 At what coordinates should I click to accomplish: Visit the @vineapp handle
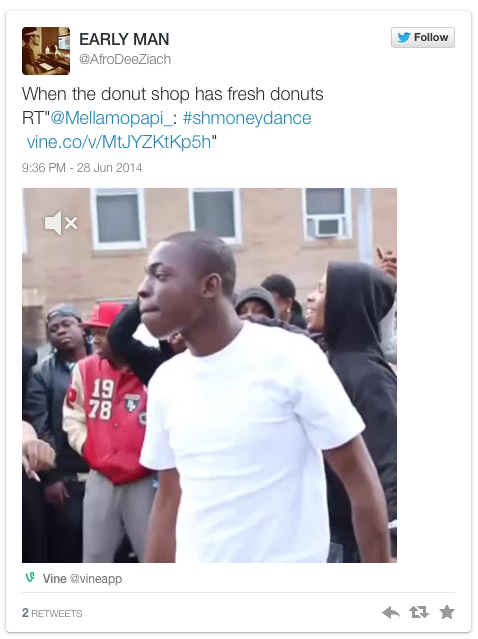96,579
